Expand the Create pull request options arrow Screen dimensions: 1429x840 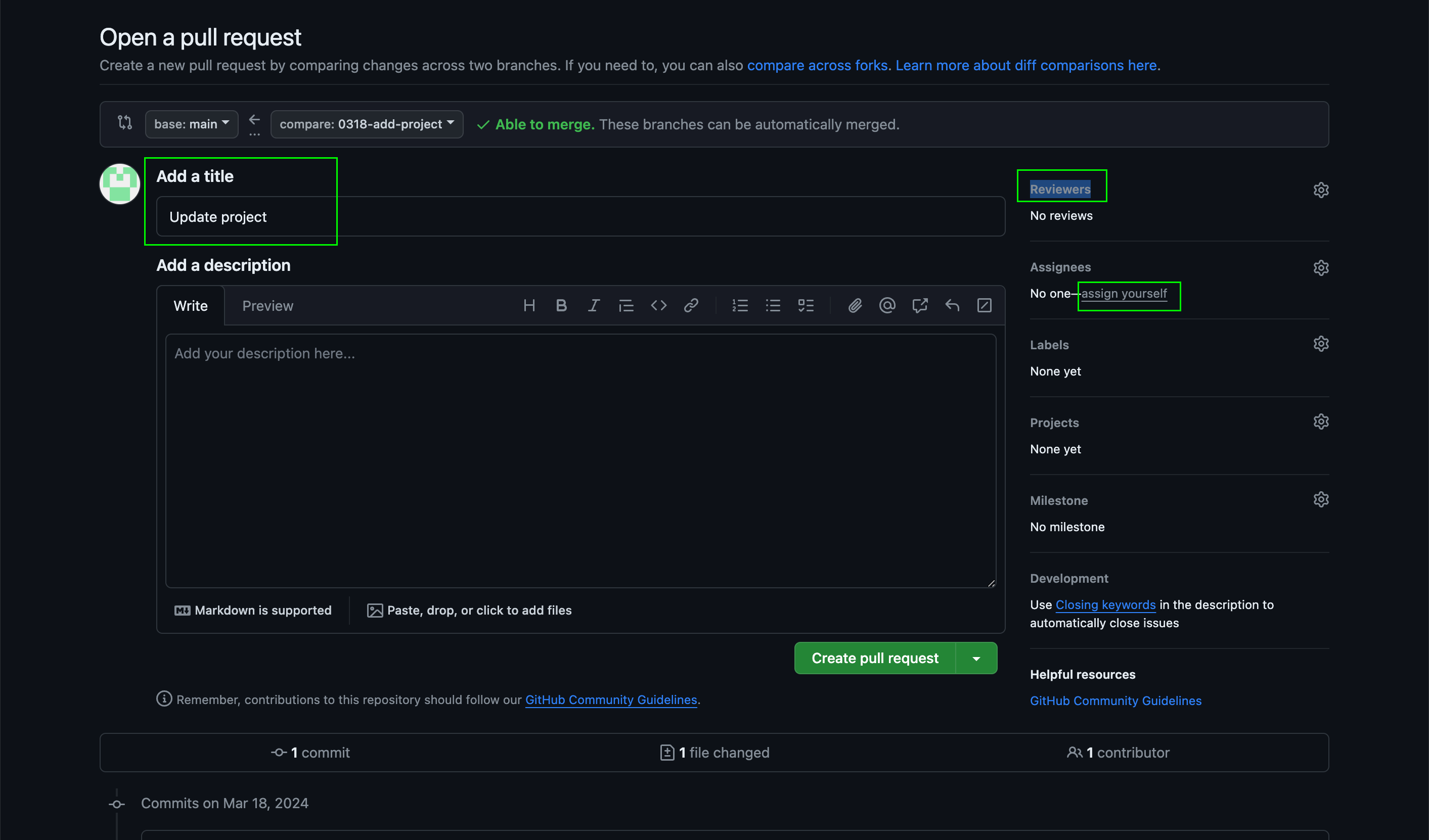976,659
